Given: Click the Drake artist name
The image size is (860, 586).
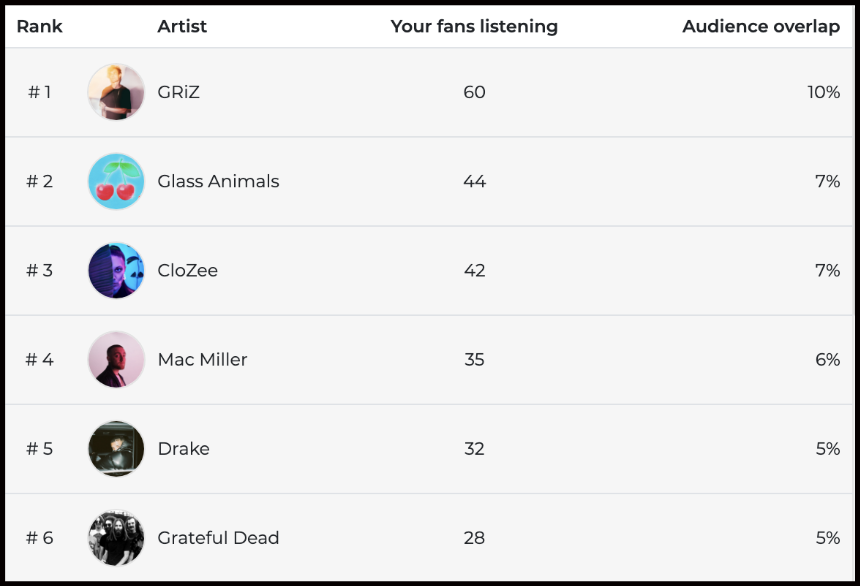Looking at the screenshot, I should pos(183,448).
